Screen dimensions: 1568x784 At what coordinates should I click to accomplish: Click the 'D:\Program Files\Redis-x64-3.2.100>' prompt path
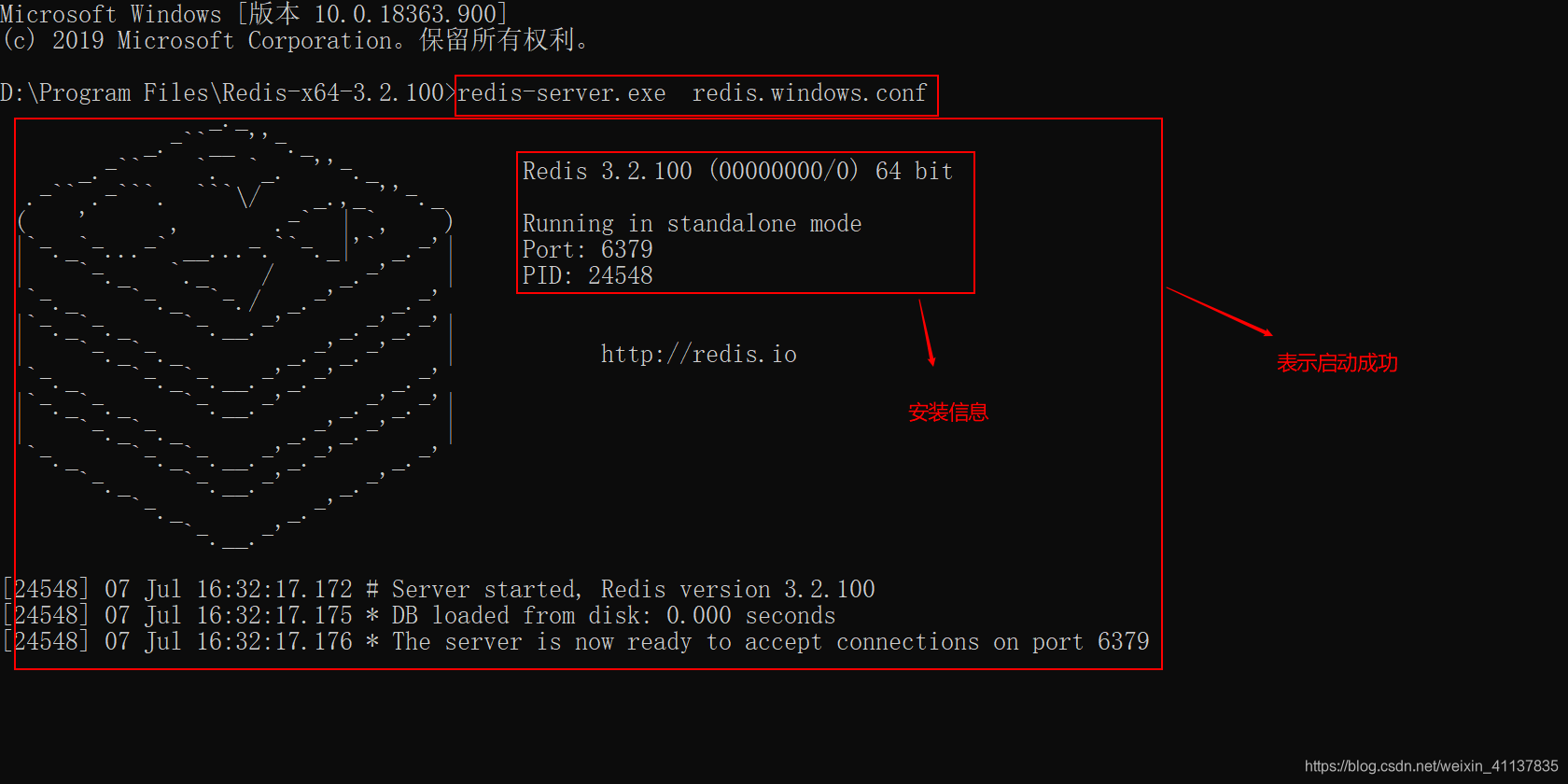coord(228,92)
